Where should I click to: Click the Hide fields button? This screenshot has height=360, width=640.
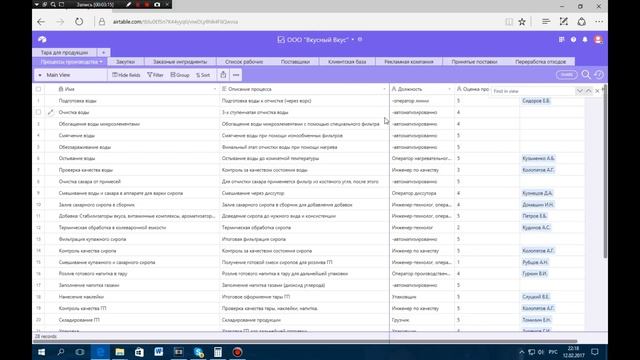click(x=126, y=75)
